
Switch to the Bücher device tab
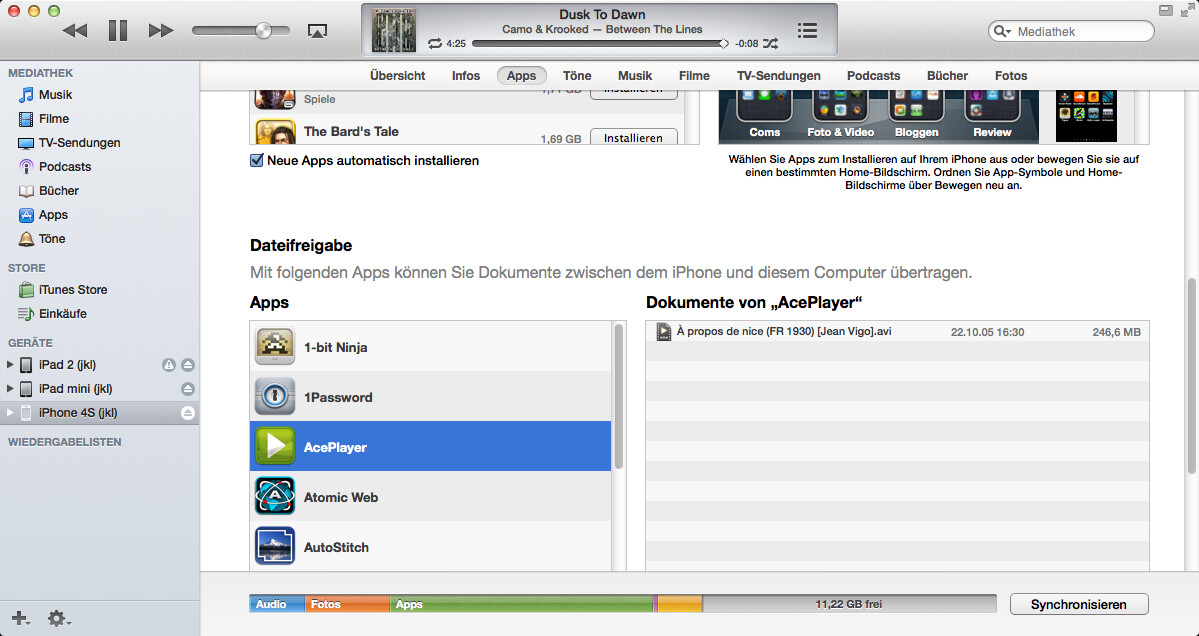[x=947, y=76]
